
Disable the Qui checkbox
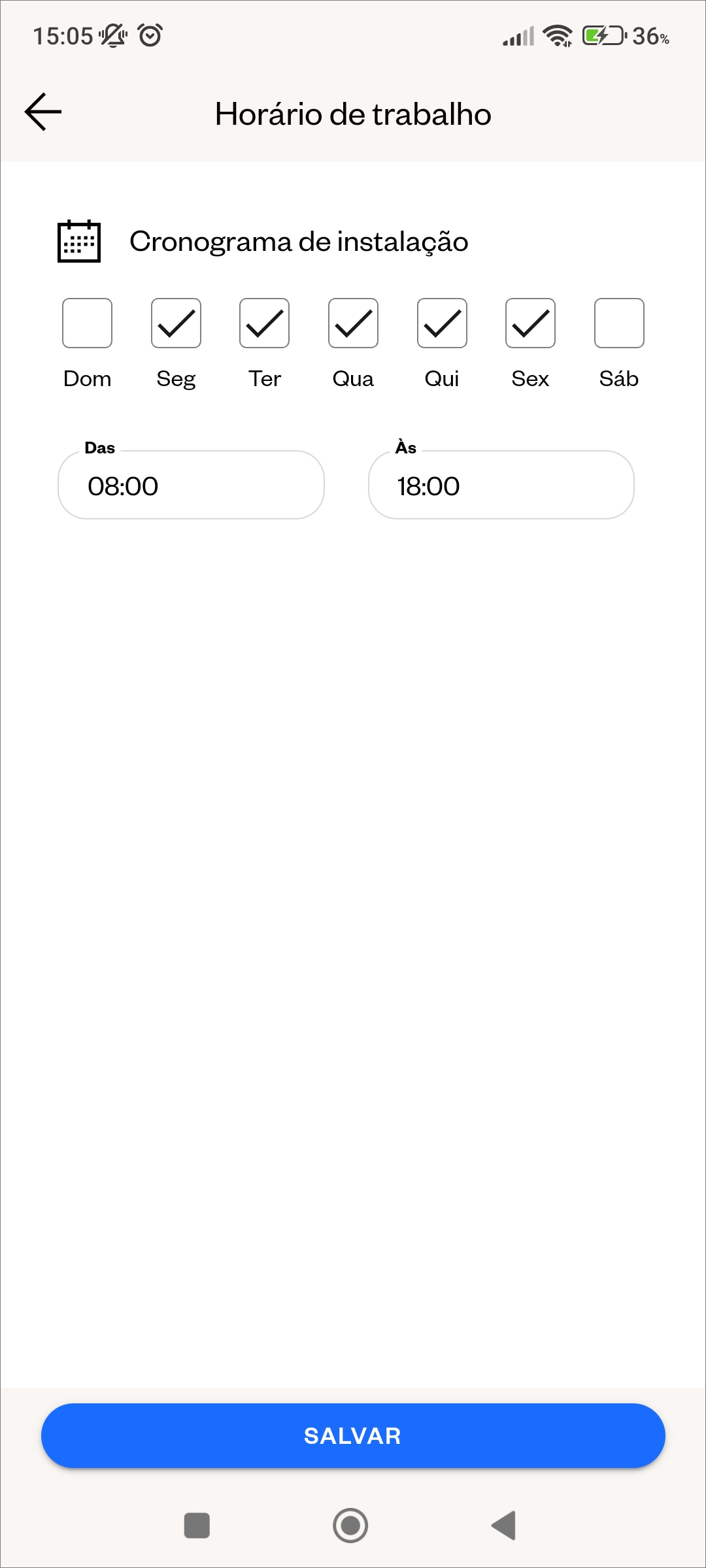(x=442, y=323)
